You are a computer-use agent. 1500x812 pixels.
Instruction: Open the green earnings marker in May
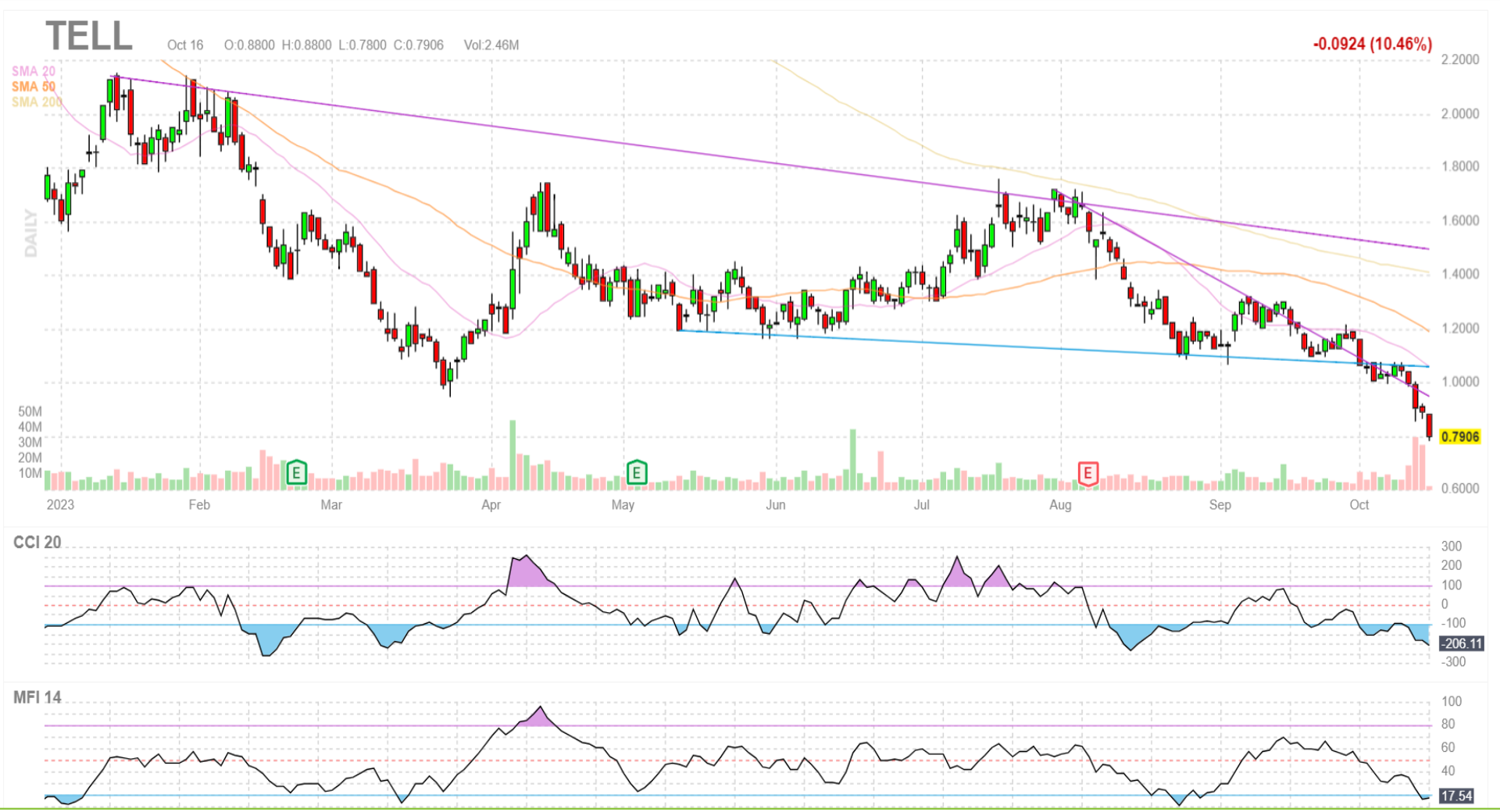coord(637,472)
